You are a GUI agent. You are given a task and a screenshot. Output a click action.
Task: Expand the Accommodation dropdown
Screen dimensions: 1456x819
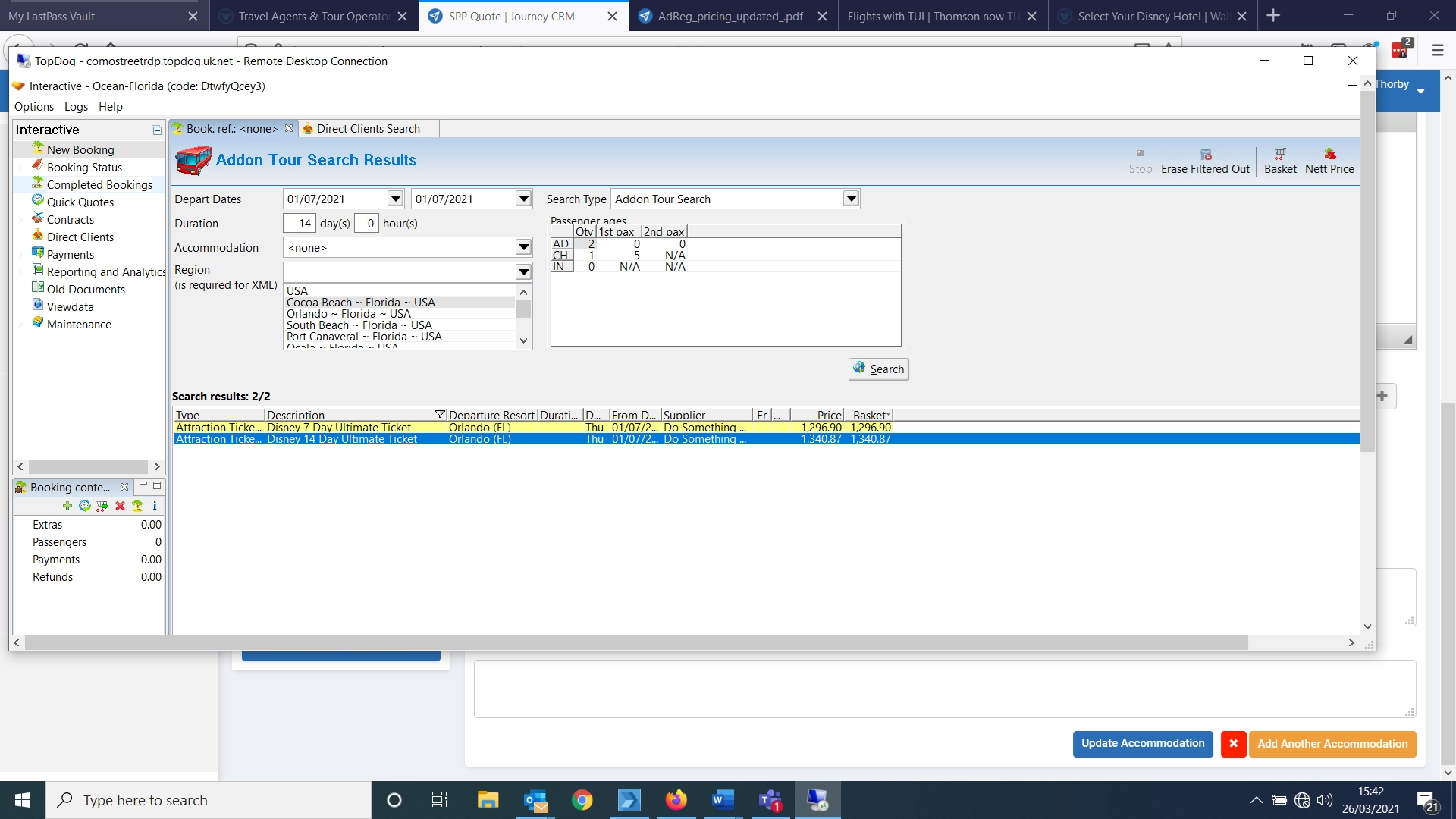[x=523, y=247]
